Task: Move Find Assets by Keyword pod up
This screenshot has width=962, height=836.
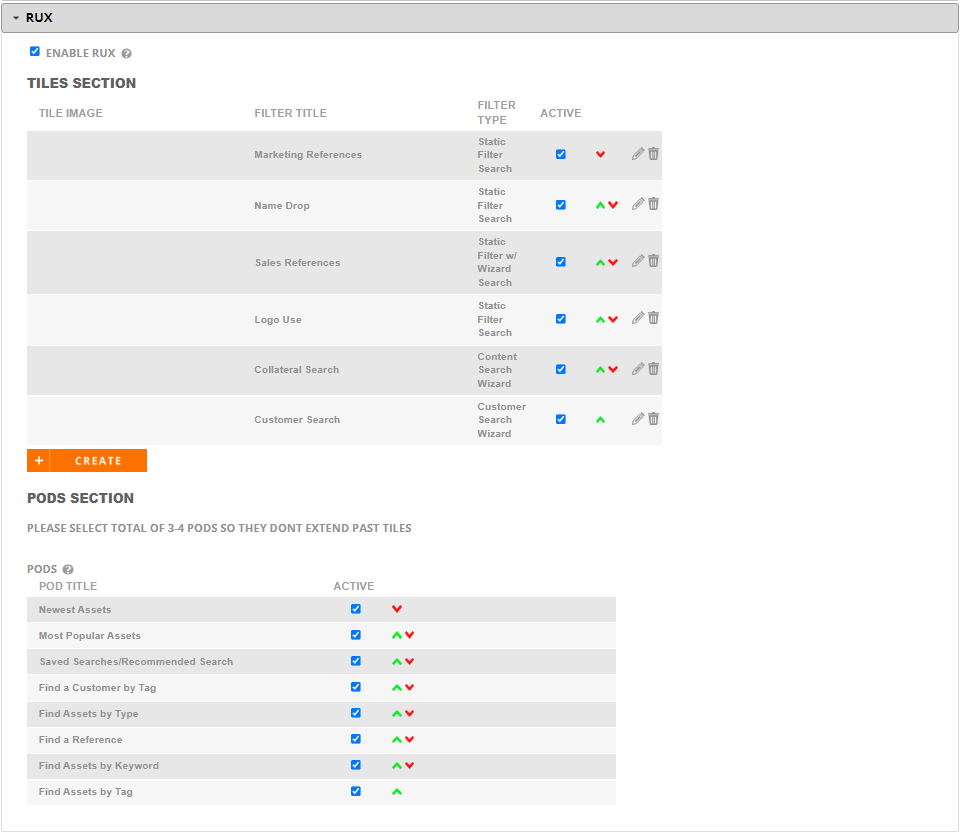Action: click(x=397, y=765)
